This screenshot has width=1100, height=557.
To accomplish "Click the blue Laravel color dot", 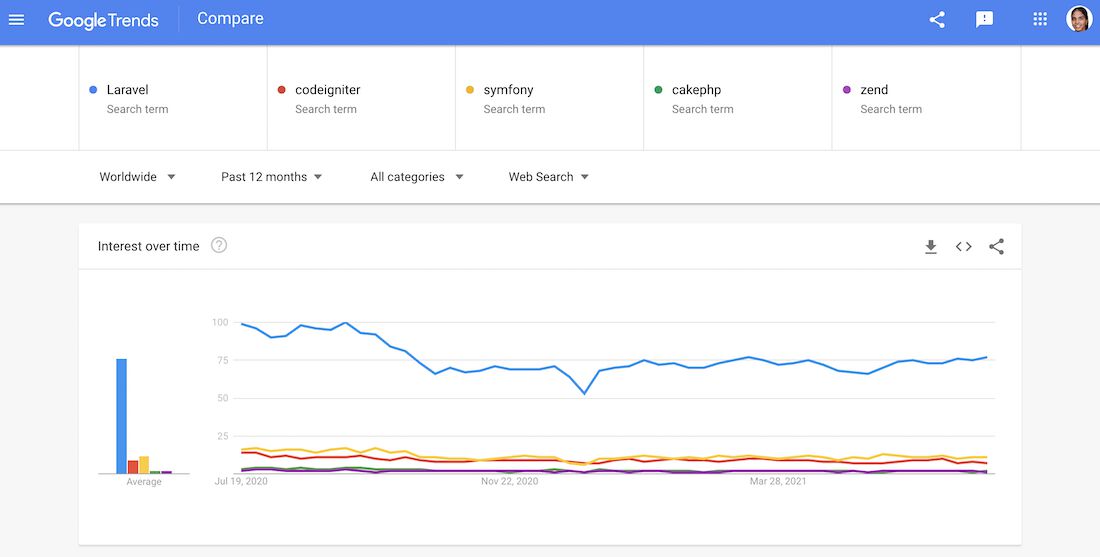I will [x=93, y=90].
